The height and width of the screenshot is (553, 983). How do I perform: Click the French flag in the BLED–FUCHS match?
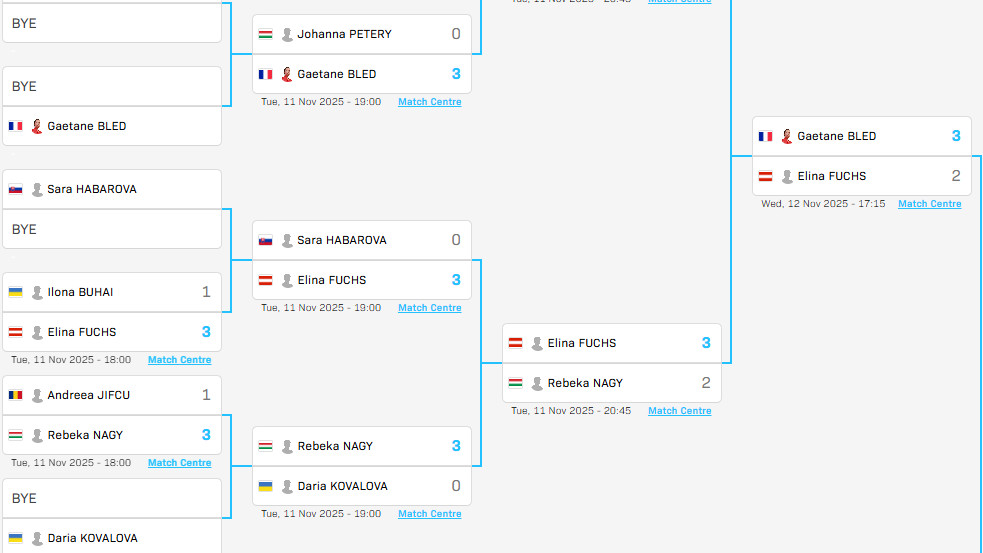pos(765,136)
